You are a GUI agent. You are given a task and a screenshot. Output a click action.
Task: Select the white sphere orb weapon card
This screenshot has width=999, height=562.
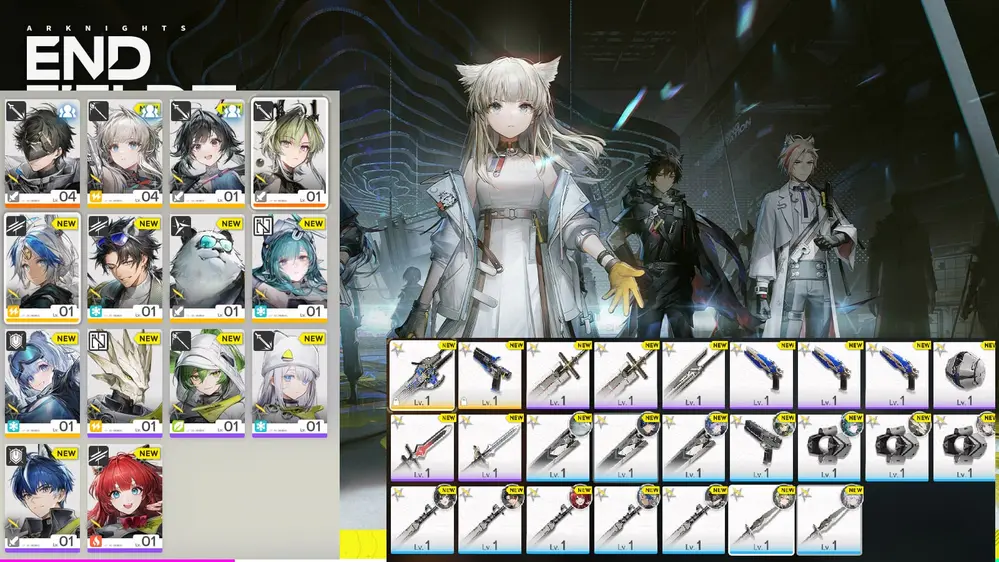pyautogui.click(x=964, y=373)
